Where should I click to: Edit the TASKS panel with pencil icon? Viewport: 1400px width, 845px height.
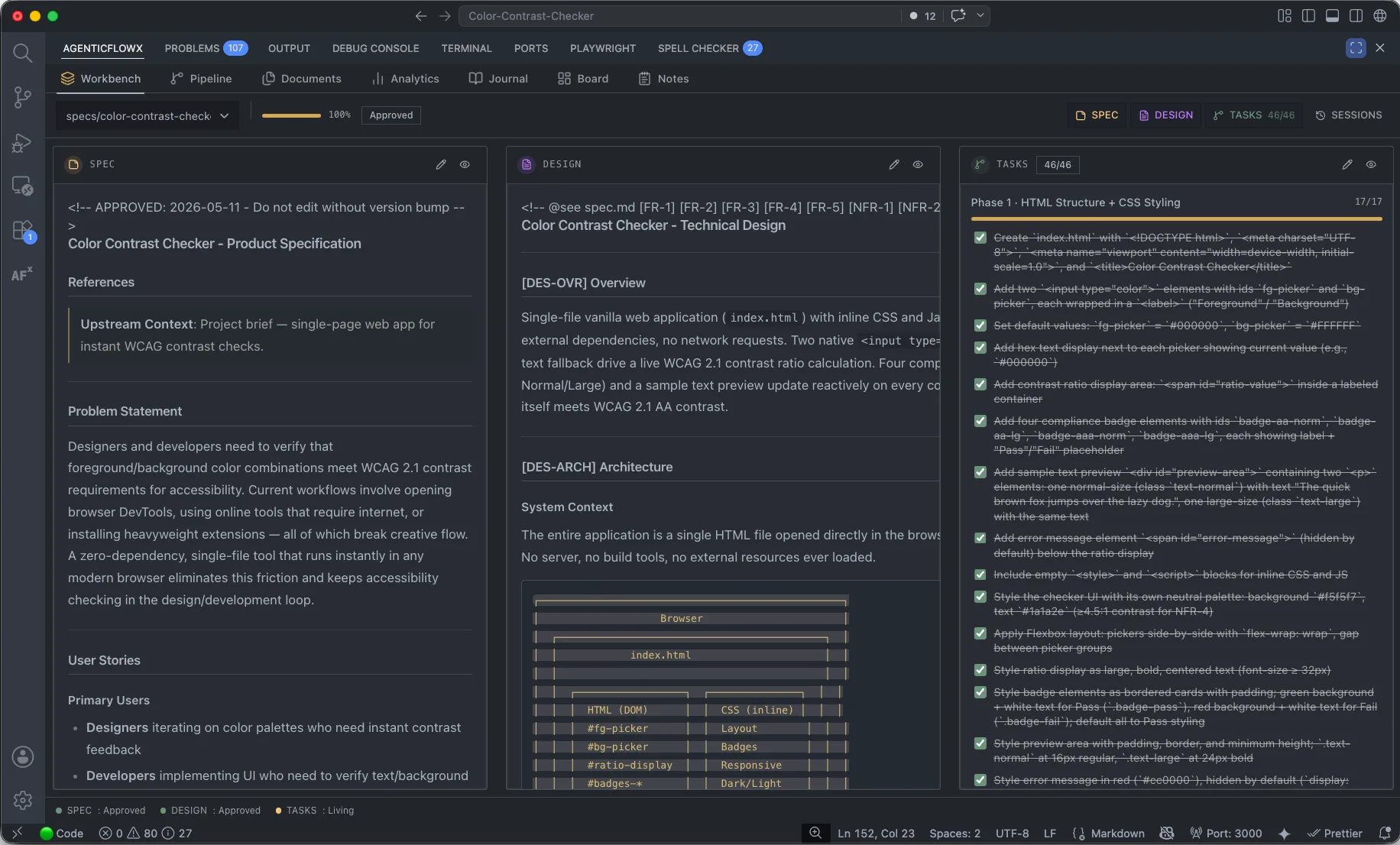[1347, 164]
